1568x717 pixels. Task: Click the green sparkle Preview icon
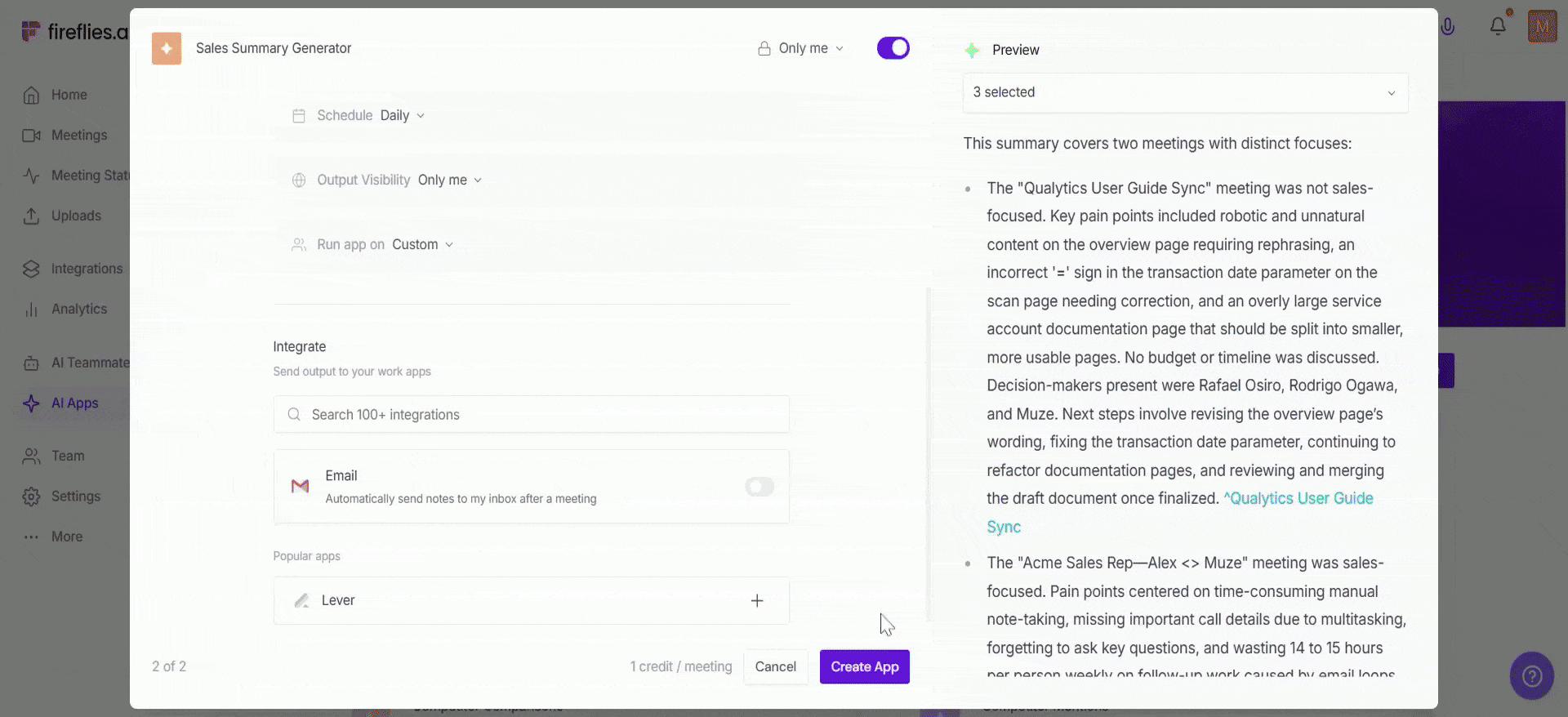[x=972, y=50]
